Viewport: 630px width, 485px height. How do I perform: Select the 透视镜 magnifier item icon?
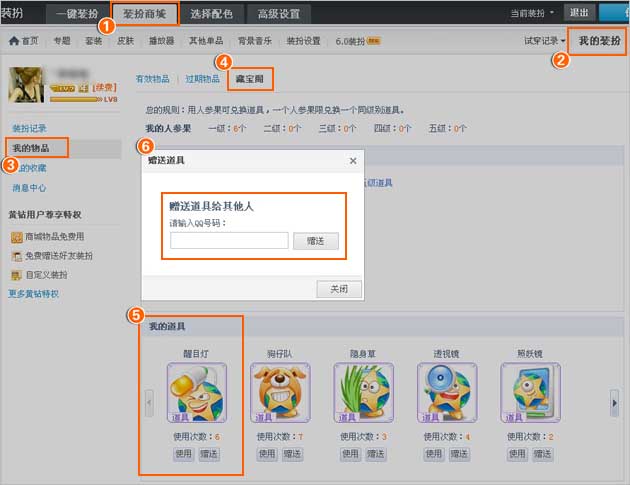[446, 392]
